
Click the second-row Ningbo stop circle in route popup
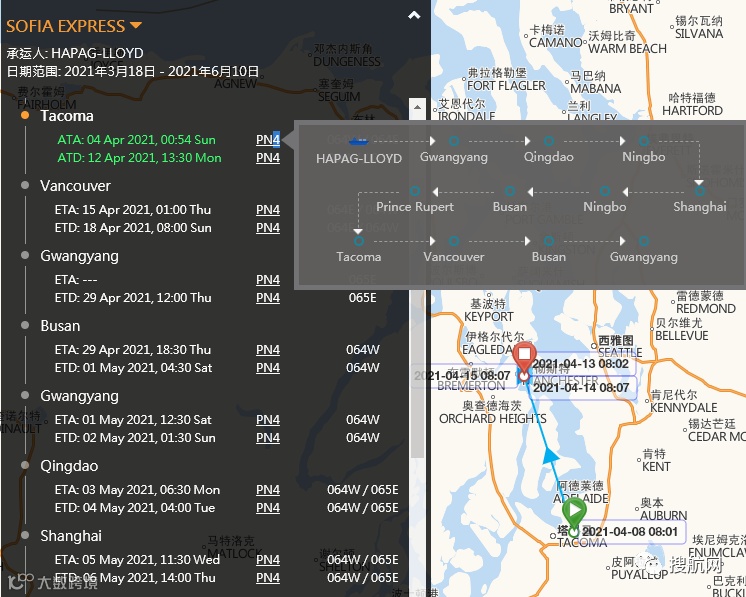(x=605, y=191)
